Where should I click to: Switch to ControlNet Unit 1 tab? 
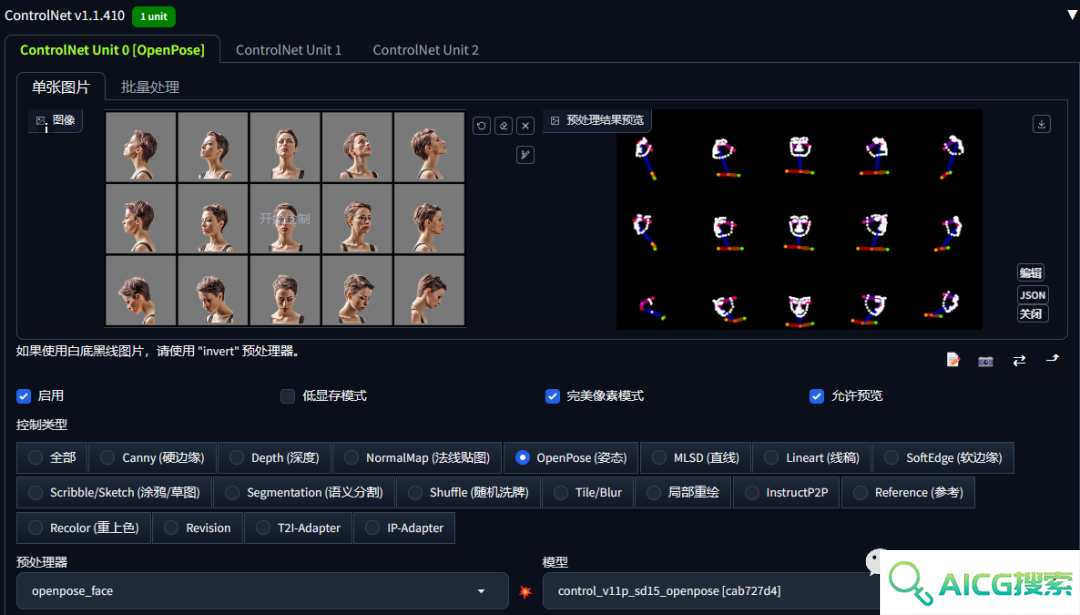(x=289, y=50)
